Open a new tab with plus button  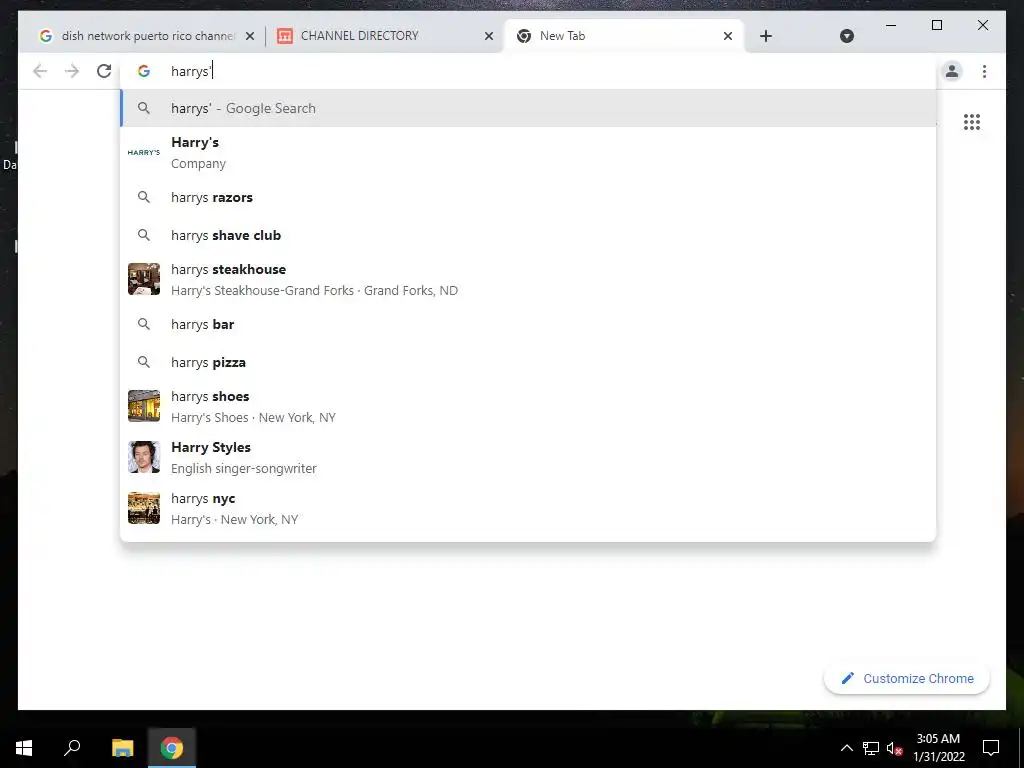coord(766,36)
